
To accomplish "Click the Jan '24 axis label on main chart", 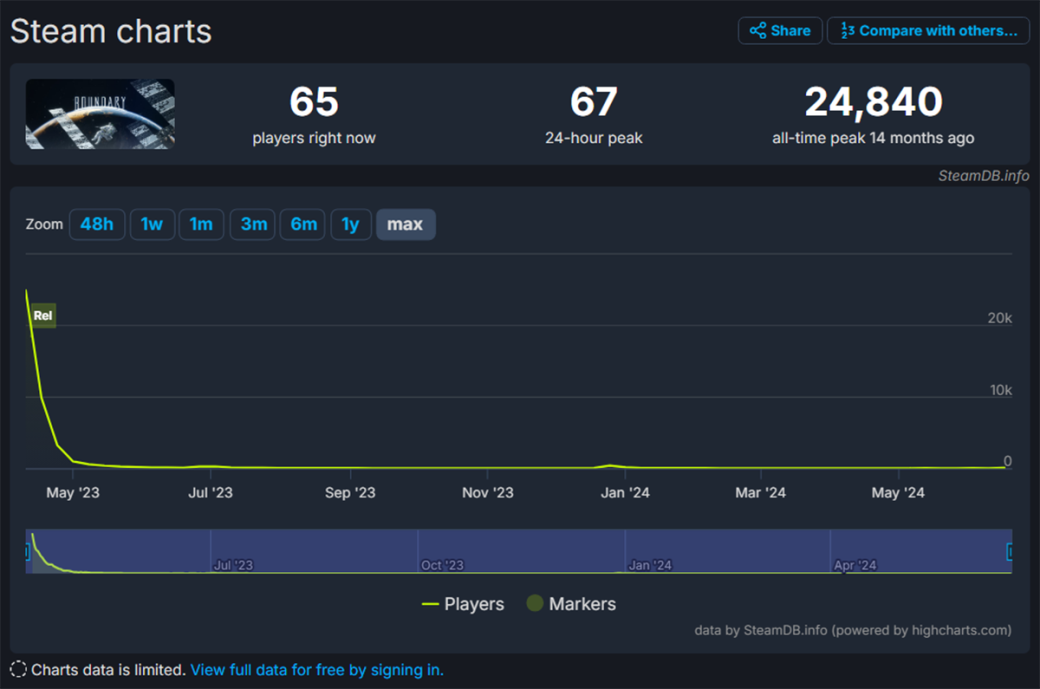I will [625, 493].
